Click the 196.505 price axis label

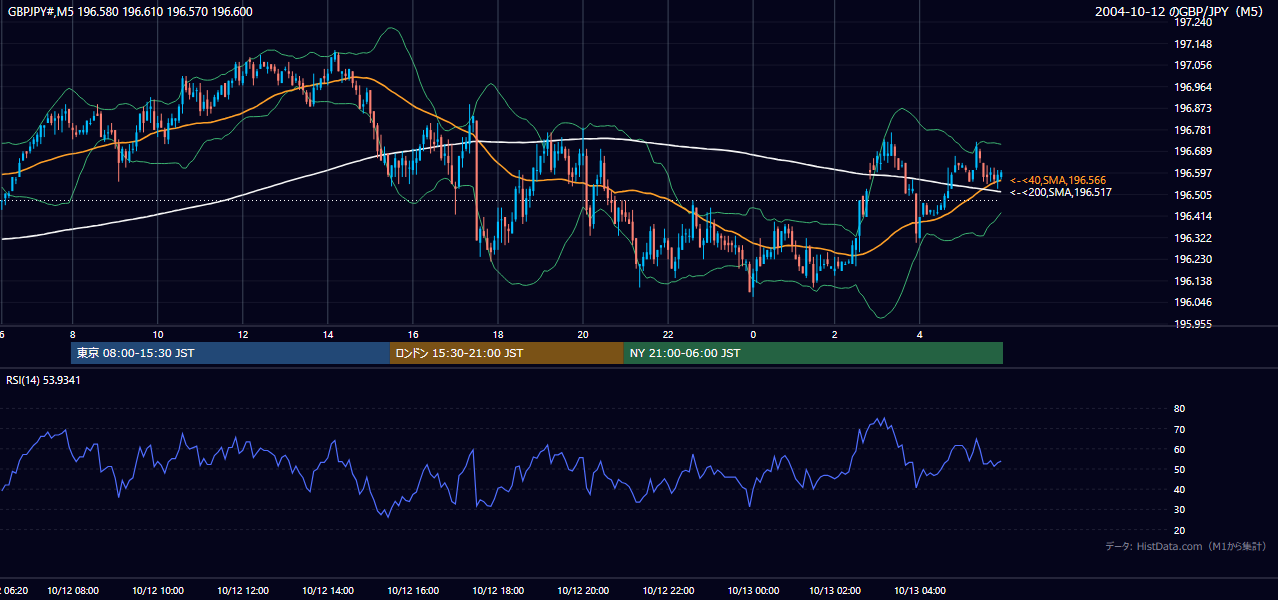tap(1192, 195)
